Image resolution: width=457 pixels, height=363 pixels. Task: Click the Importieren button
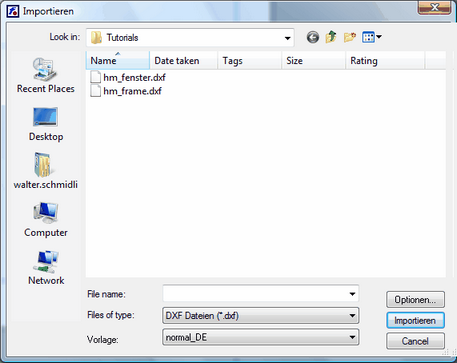(x=415, y=320)
